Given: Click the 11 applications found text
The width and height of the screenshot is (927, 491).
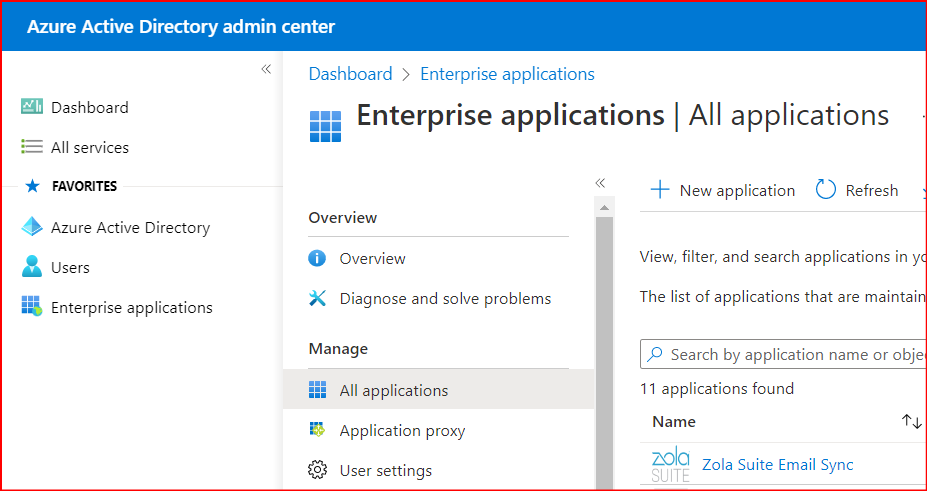Looking at the screenshot, I should (x=717, y=388).
